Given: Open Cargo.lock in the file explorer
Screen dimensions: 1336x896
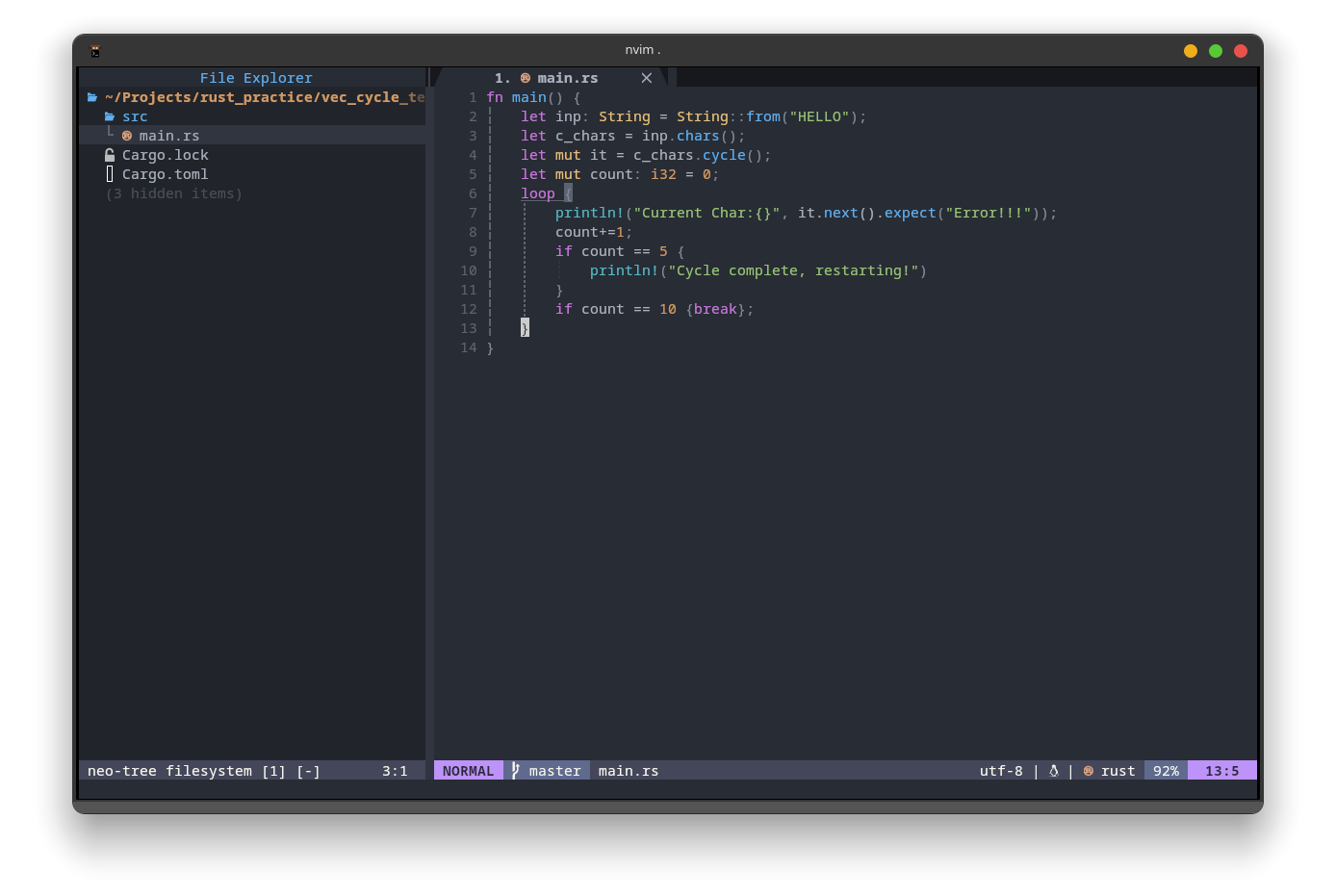Looking at the screenshot, I should click(x=166, y=155).
